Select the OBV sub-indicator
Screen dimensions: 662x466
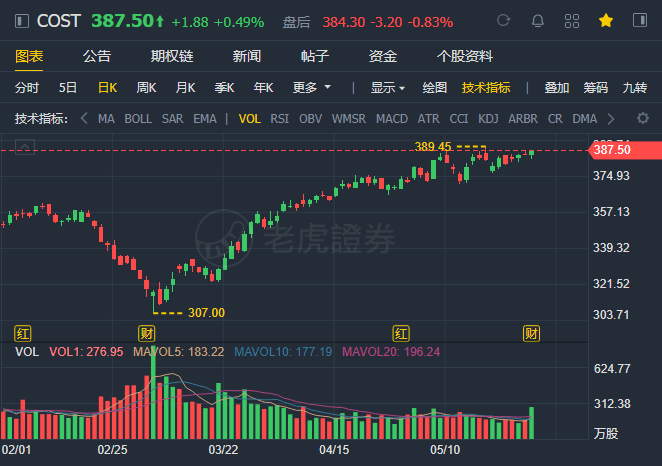[310, 119]
